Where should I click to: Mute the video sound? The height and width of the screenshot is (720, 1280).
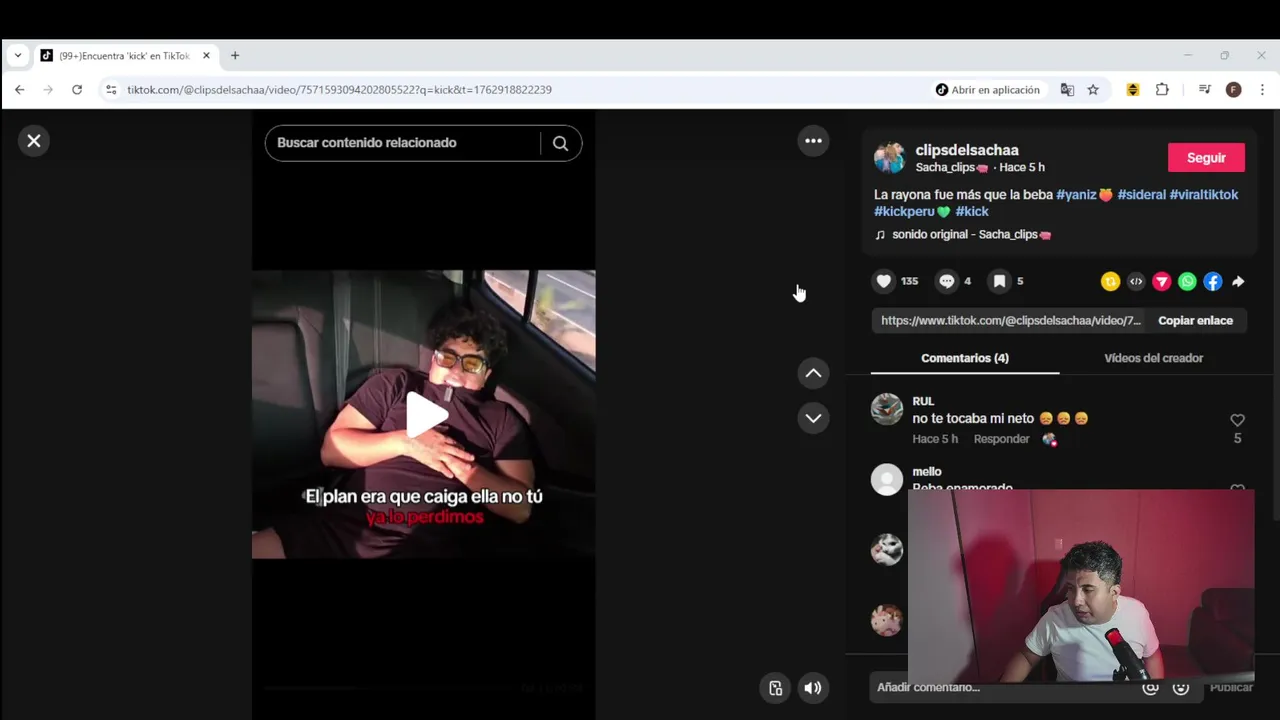tap(813, 687)
